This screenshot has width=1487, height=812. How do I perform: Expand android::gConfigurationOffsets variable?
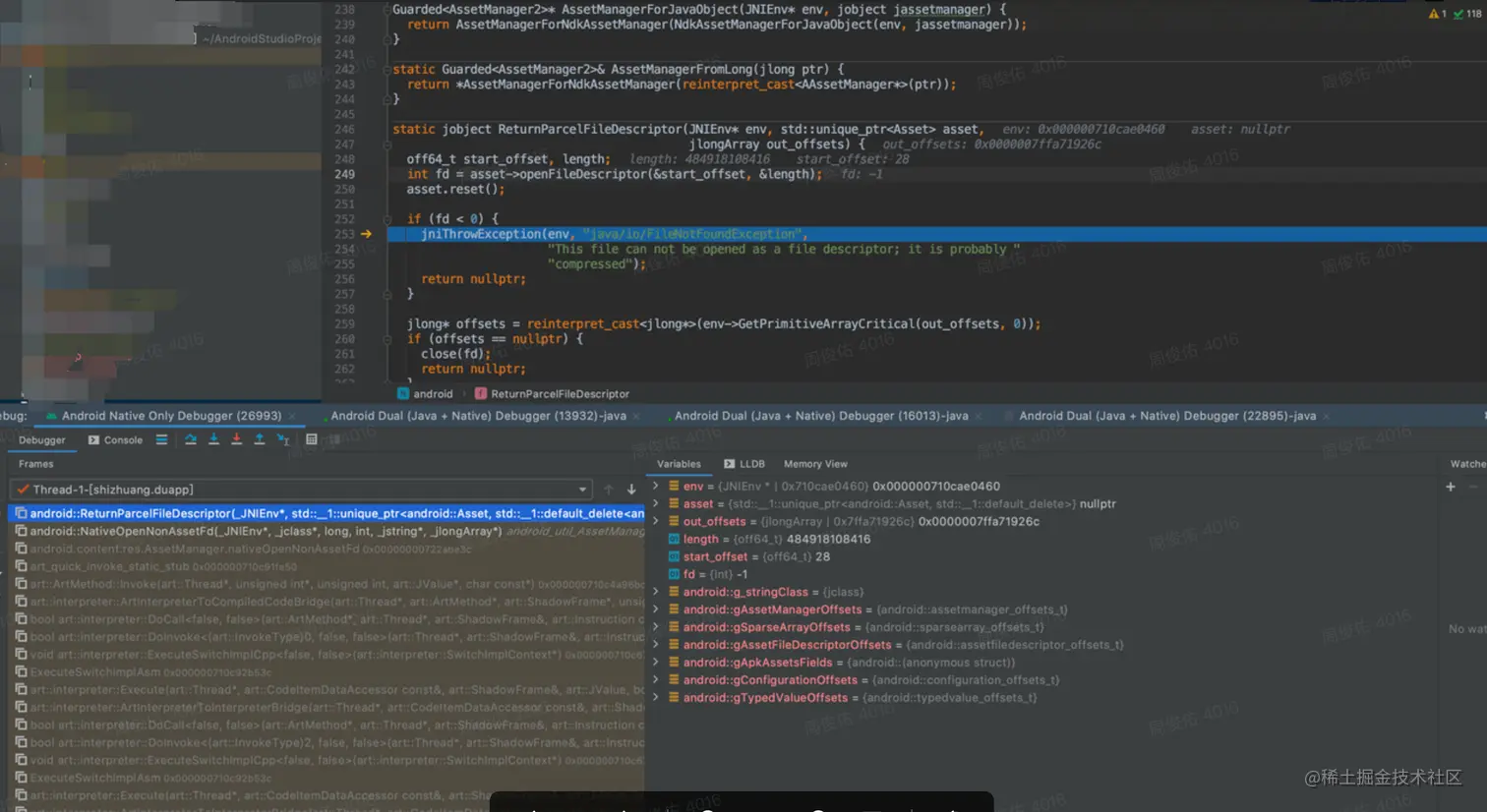pos(656,680)
